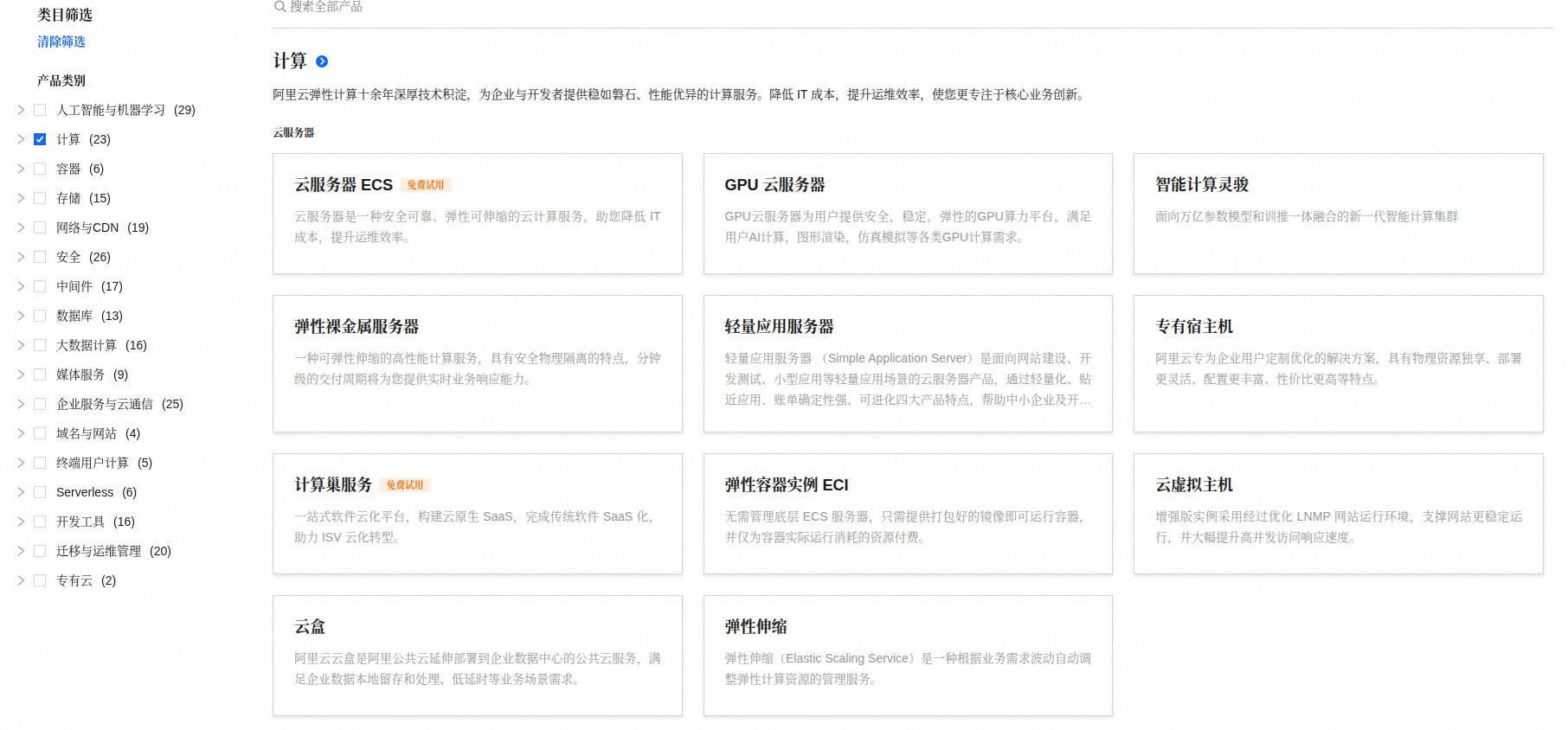Click the search magnifier icon
Screen dimensions: 1568x730
point(280,6)
